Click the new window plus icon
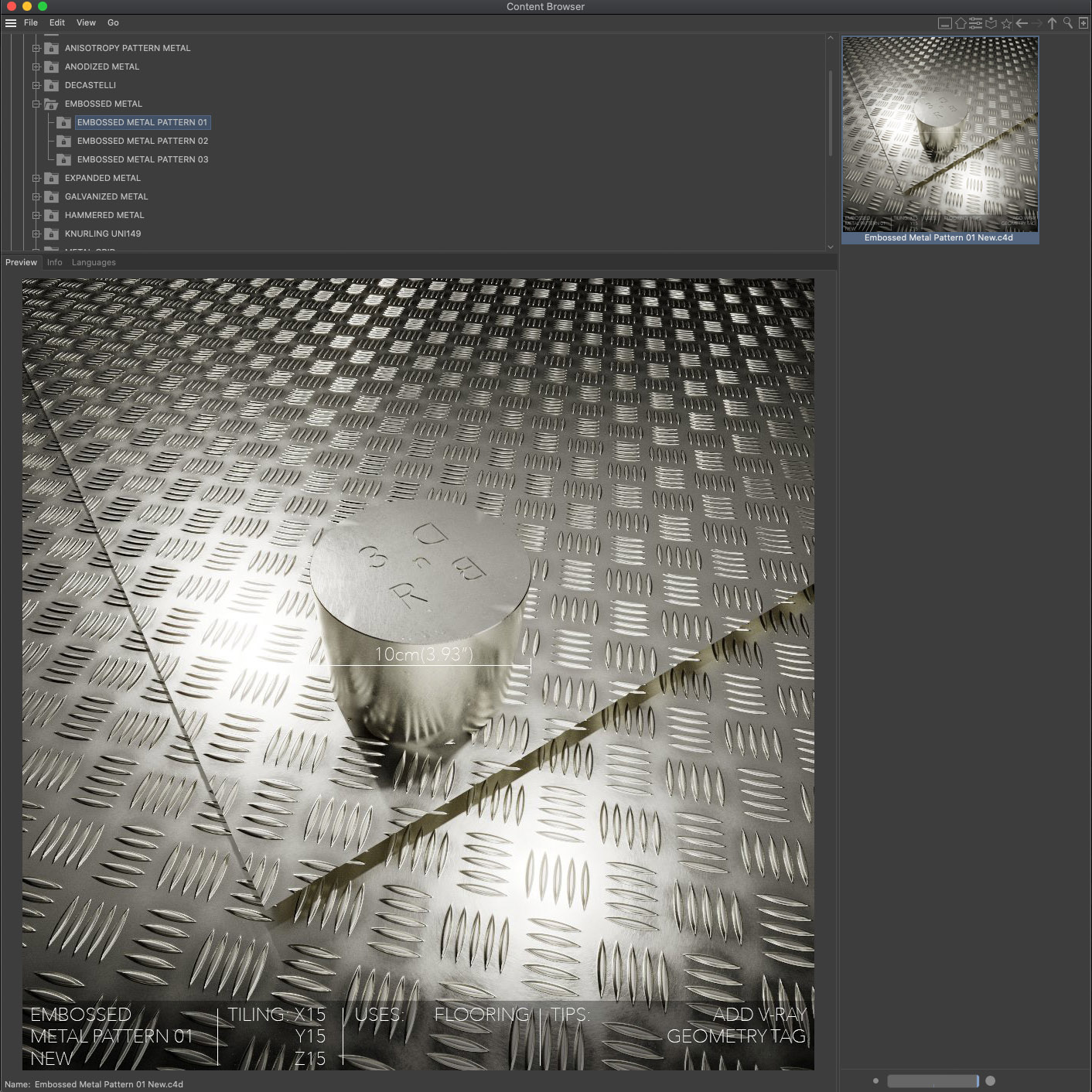 click(1083, 23)
